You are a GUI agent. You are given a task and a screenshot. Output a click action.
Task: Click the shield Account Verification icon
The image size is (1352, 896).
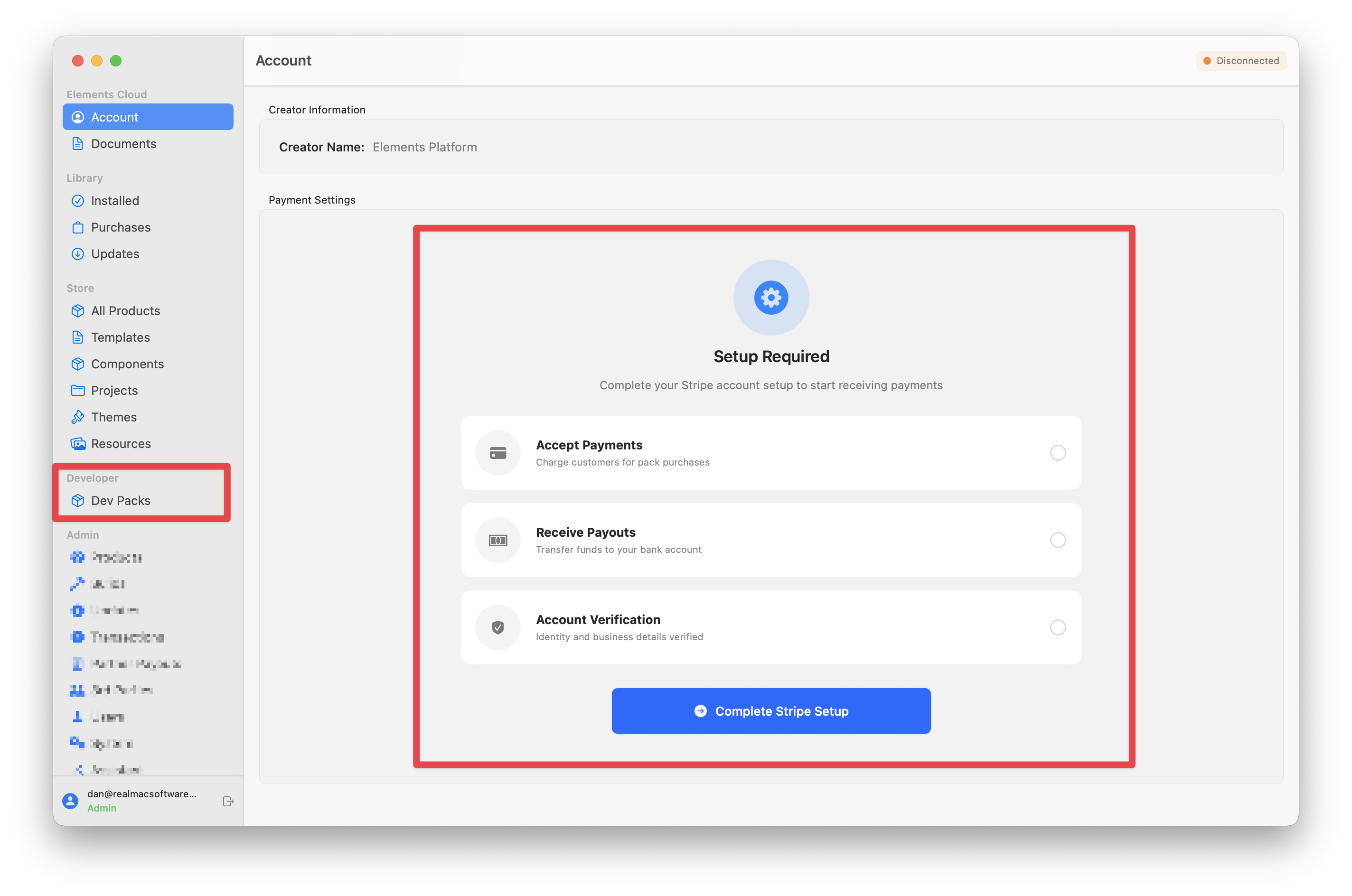[498, 628]
